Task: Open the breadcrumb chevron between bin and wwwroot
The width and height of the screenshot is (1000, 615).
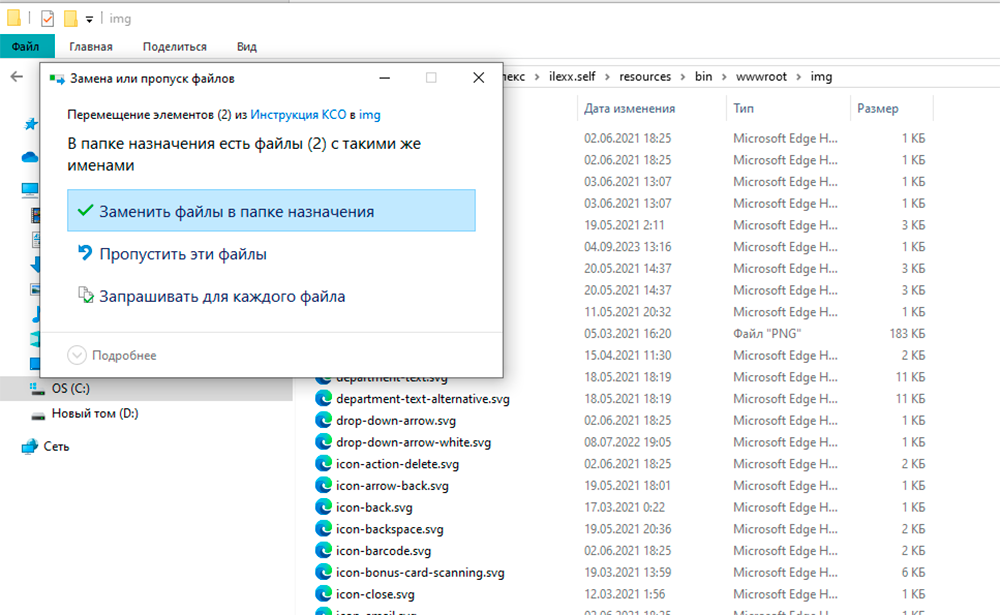Action: click(724, 77)
